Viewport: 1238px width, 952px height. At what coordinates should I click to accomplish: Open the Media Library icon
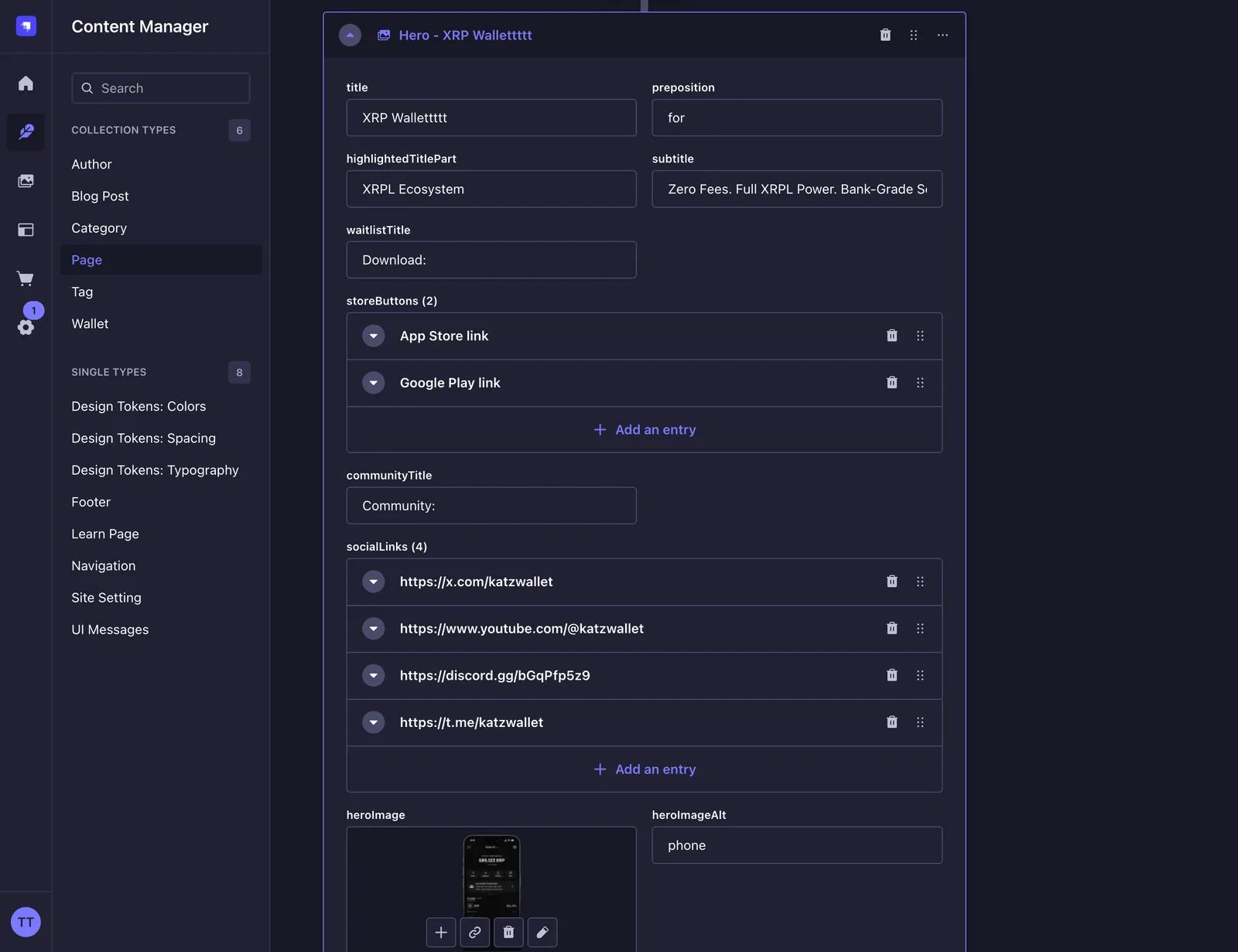pos(26,181)
